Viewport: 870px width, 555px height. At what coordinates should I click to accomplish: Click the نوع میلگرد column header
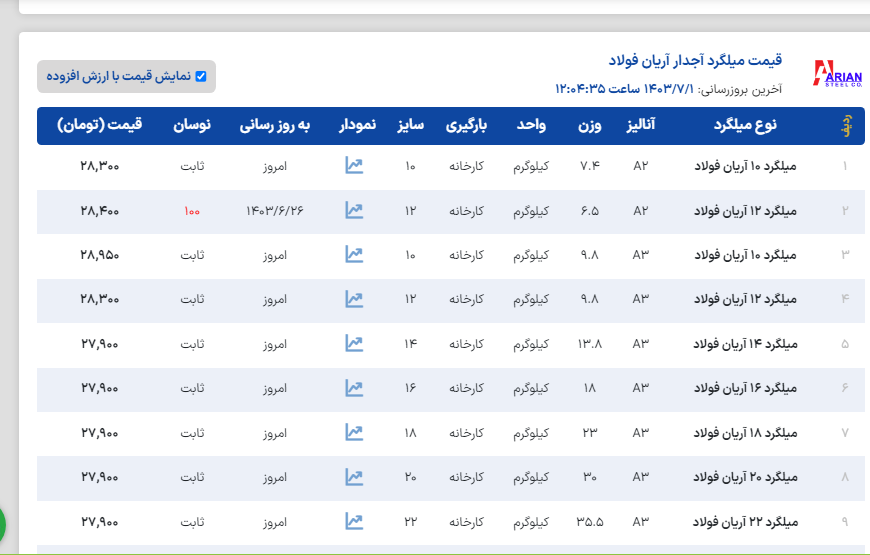[x=745, y=125]
